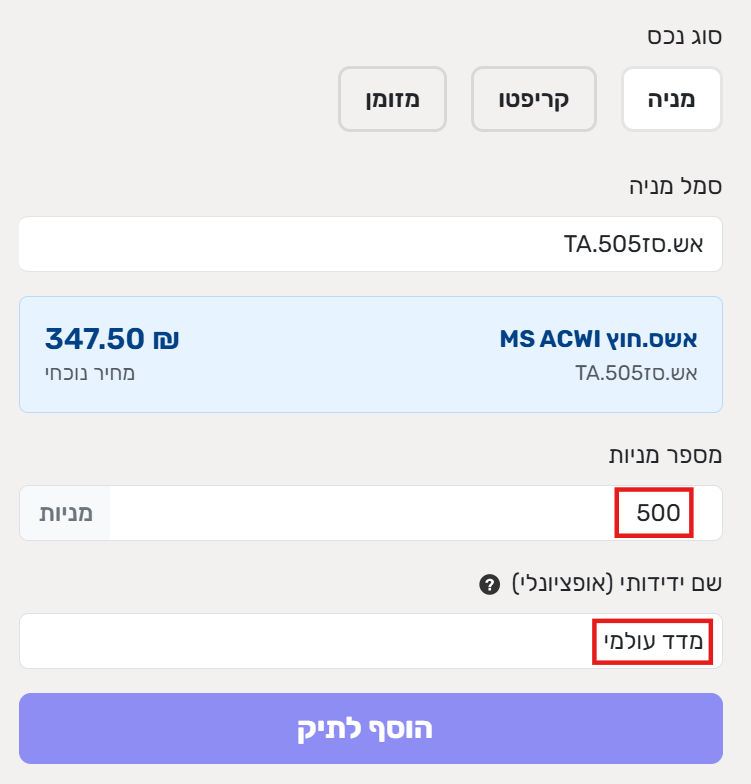Click the סוג נכס label
This screenshot has width=751, height=784.
(684, 37)
